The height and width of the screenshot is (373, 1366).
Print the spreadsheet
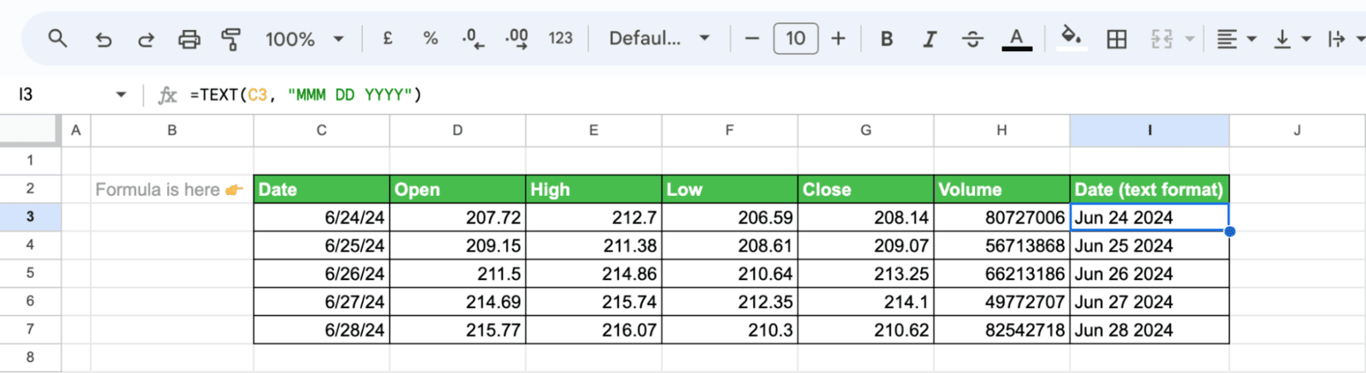(x=189, y=39)
